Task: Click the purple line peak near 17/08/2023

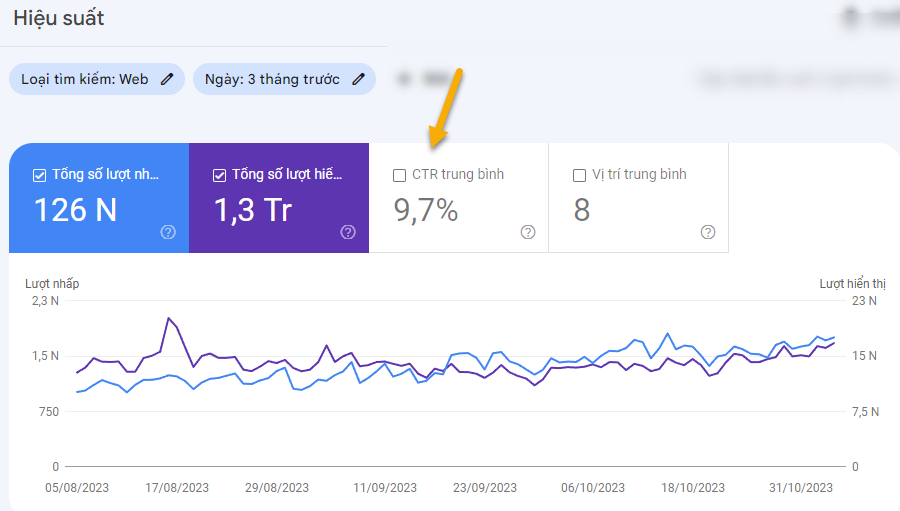Action: [x=169, y=319]
